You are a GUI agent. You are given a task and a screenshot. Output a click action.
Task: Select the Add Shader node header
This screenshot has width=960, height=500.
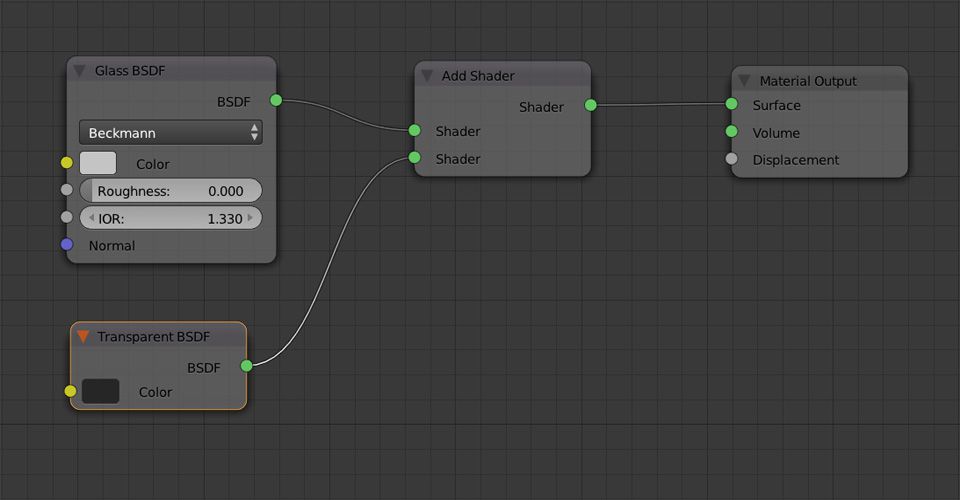[503, 75]
